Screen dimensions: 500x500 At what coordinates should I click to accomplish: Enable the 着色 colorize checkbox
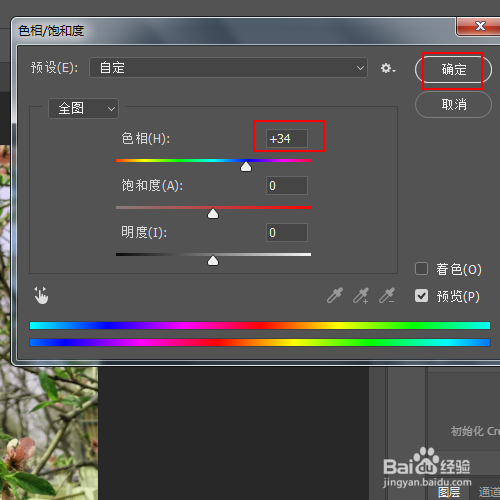421,269
